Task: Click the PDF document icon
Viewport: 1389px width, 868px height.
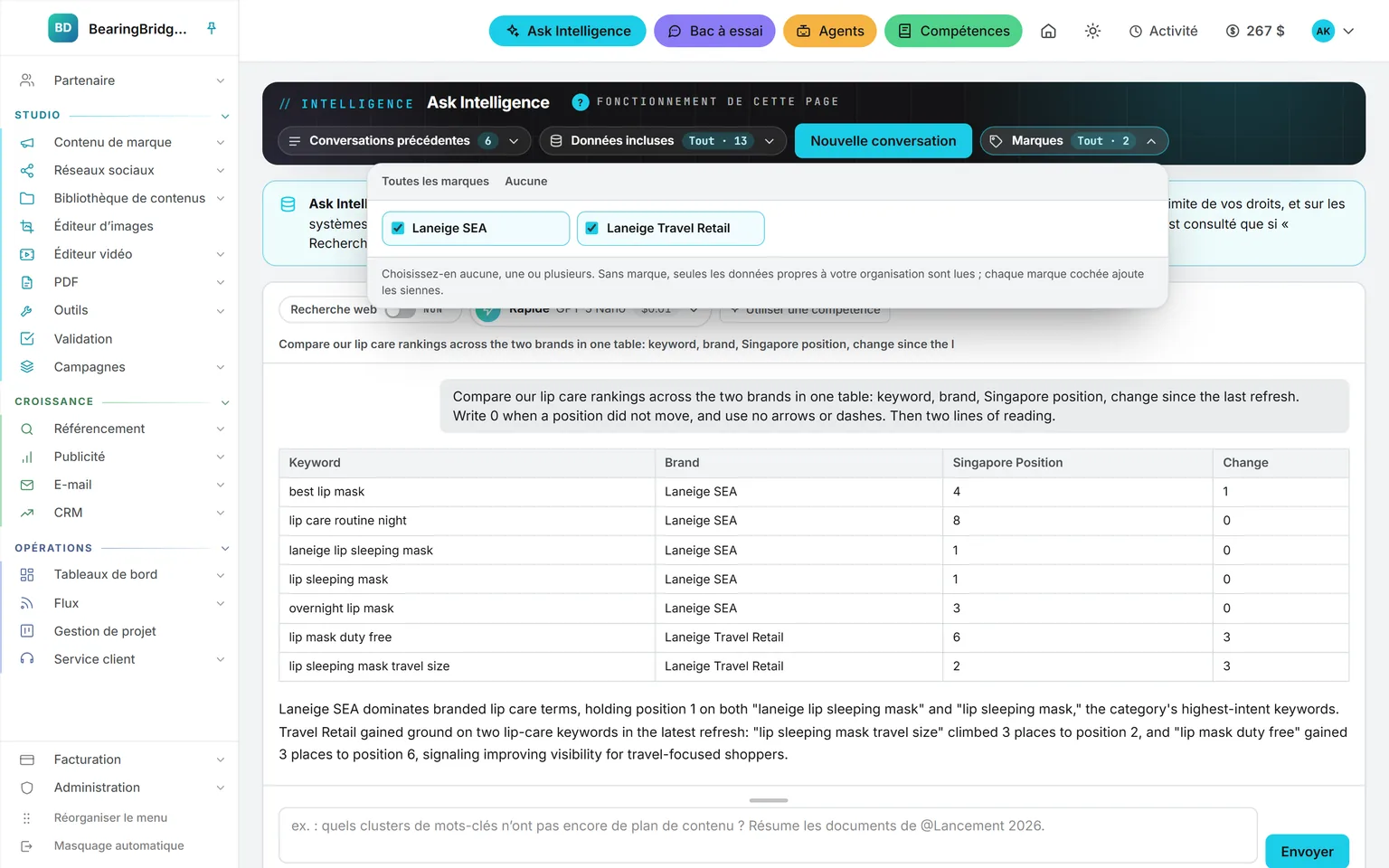Action: pyautogui.click(x=27, y=282)
